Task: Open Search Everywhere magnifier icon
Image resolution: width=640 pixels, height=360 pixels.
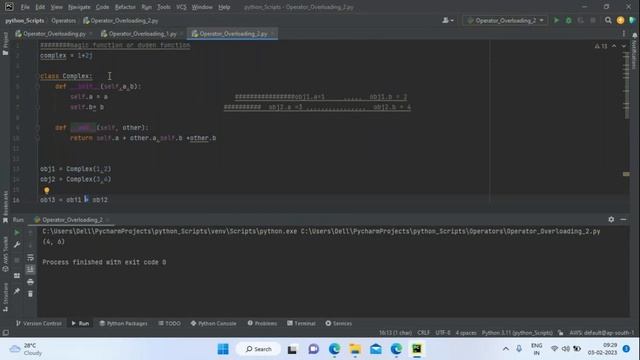Action: [608, 20]
